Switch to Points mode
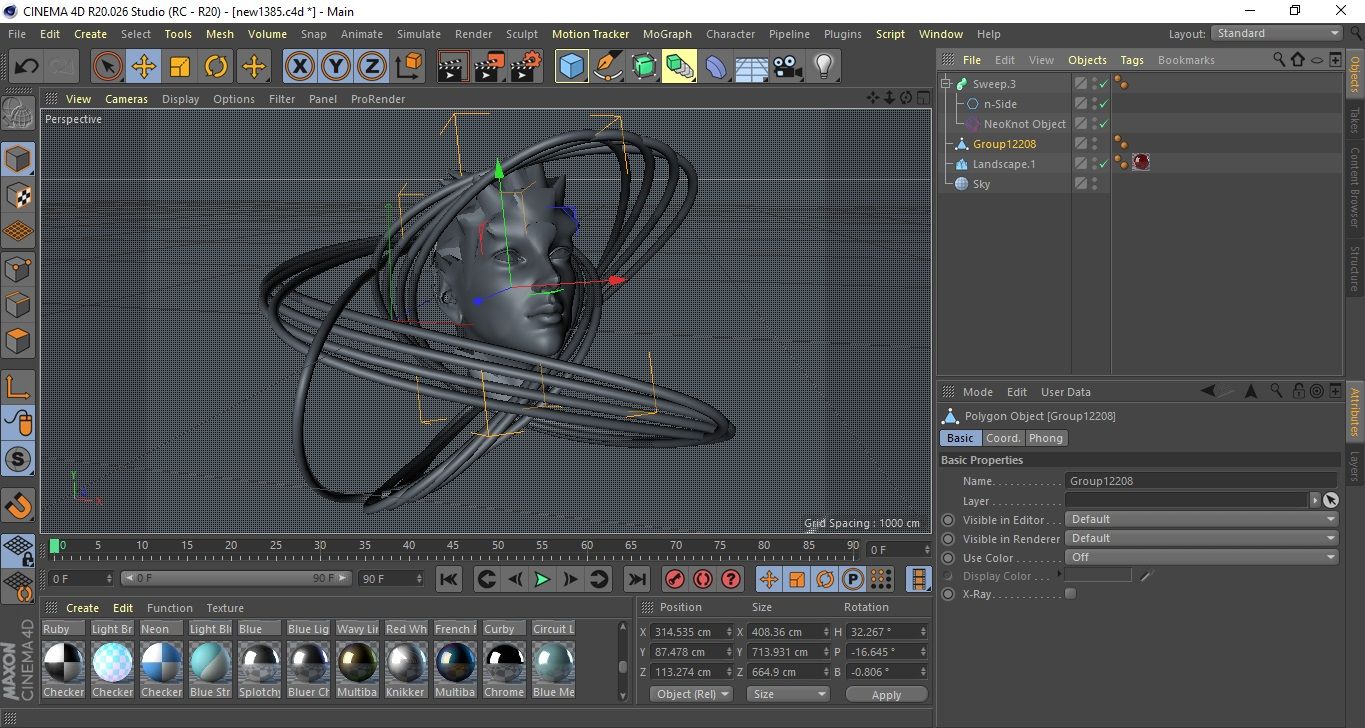This screenshot has height=728, width=1365. pyautogui.click(x=19, y=268)
